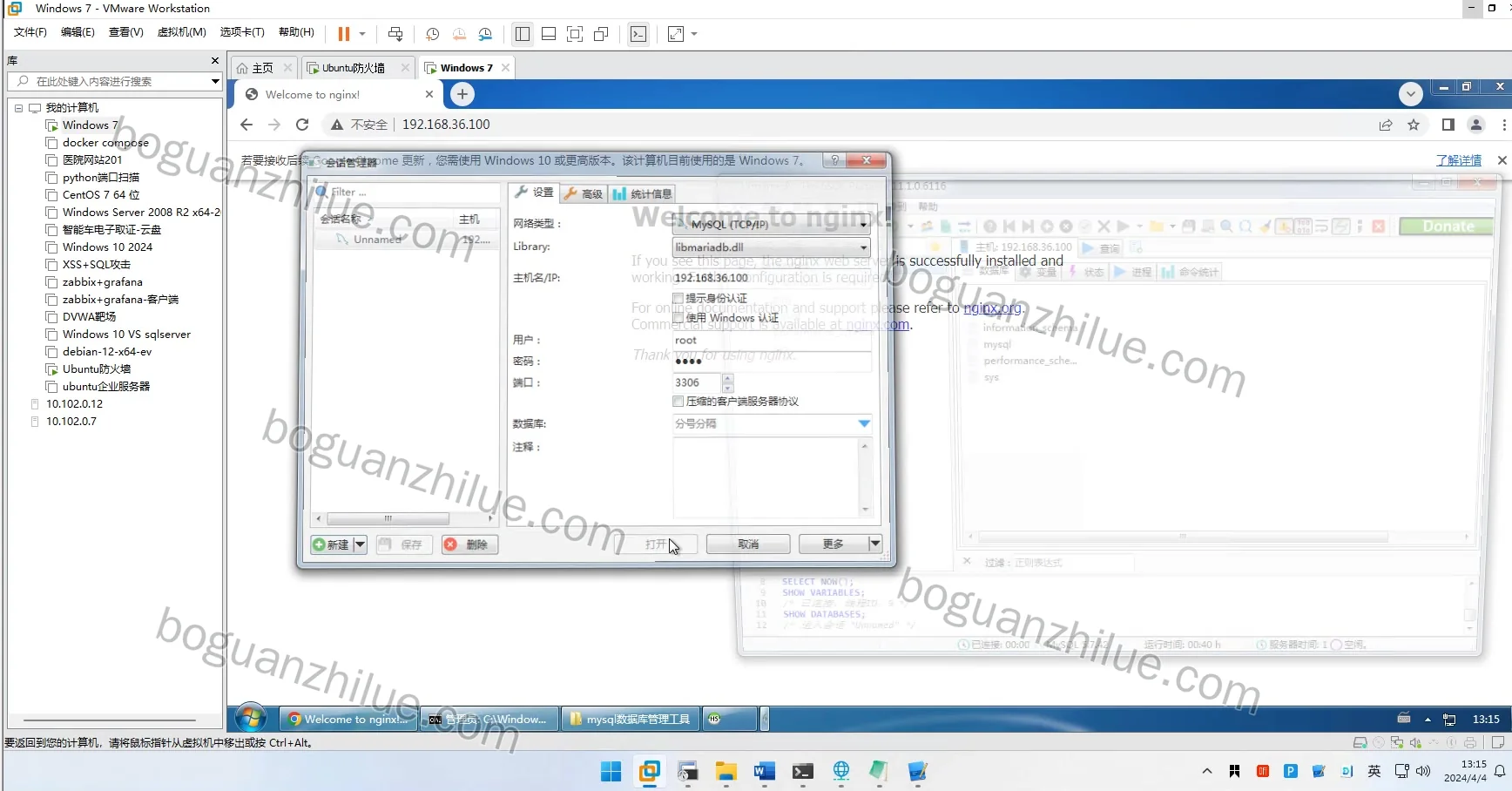The height and width of the screenshot is (791, 1512).
Task: Click the port number up stepper arrow
Action: pos(728,378)
